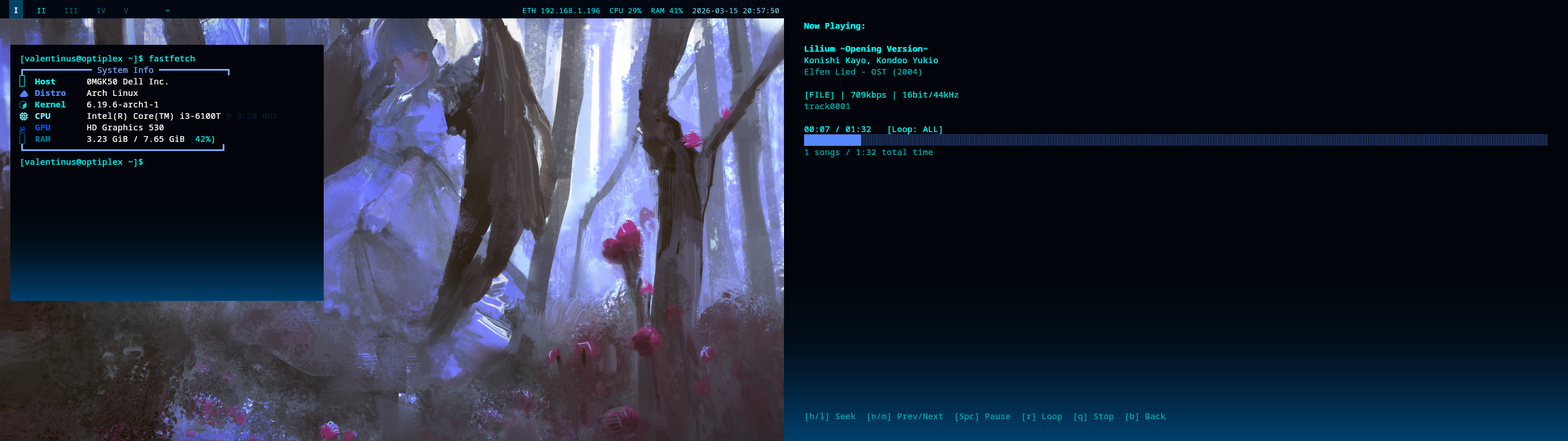Click the "42%" RAM percentage in terminal
This screenshot has width=1568, height=441.
coord(203,140)
